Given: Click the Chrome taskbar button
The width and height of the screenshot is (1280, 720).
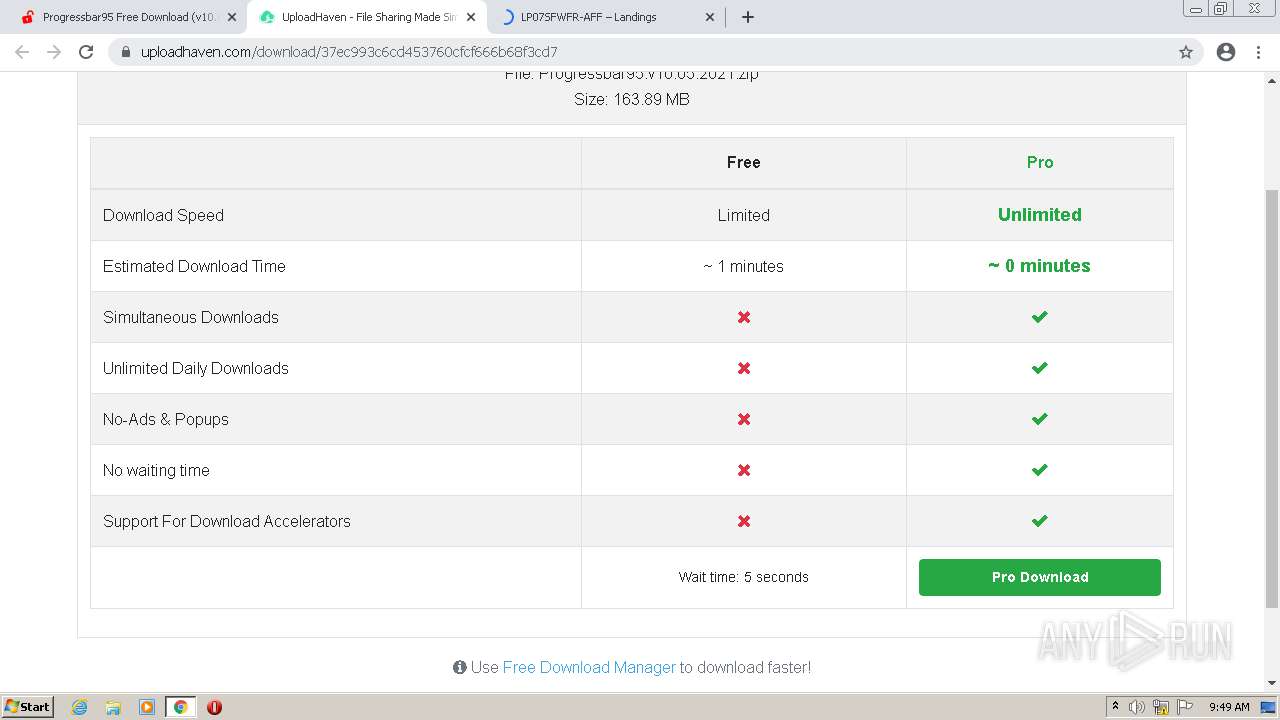Looking at the screenshot, I should pos(180,707).
